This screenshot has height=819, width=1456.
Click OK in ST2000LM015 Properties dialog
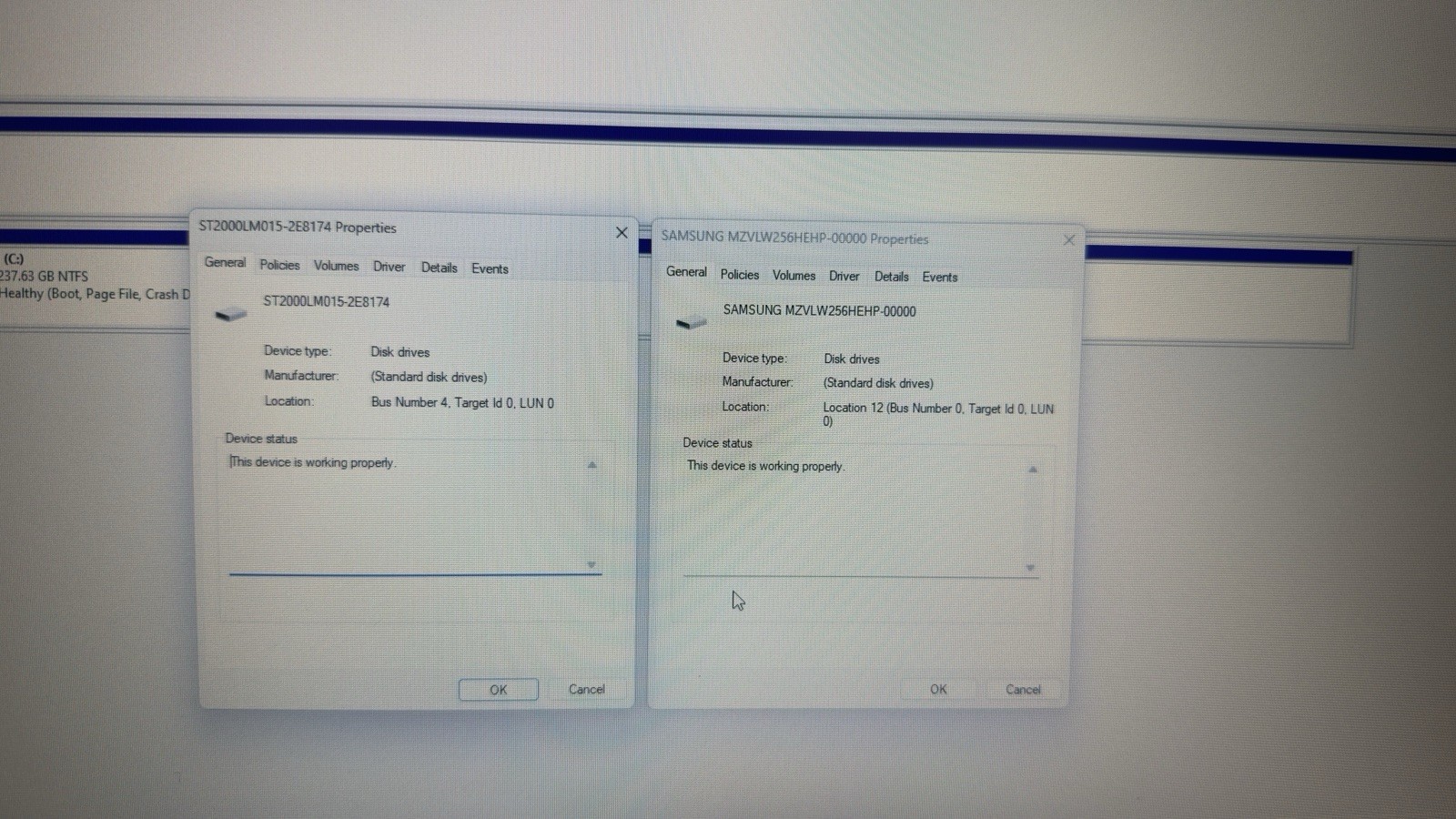click(498, 690)
